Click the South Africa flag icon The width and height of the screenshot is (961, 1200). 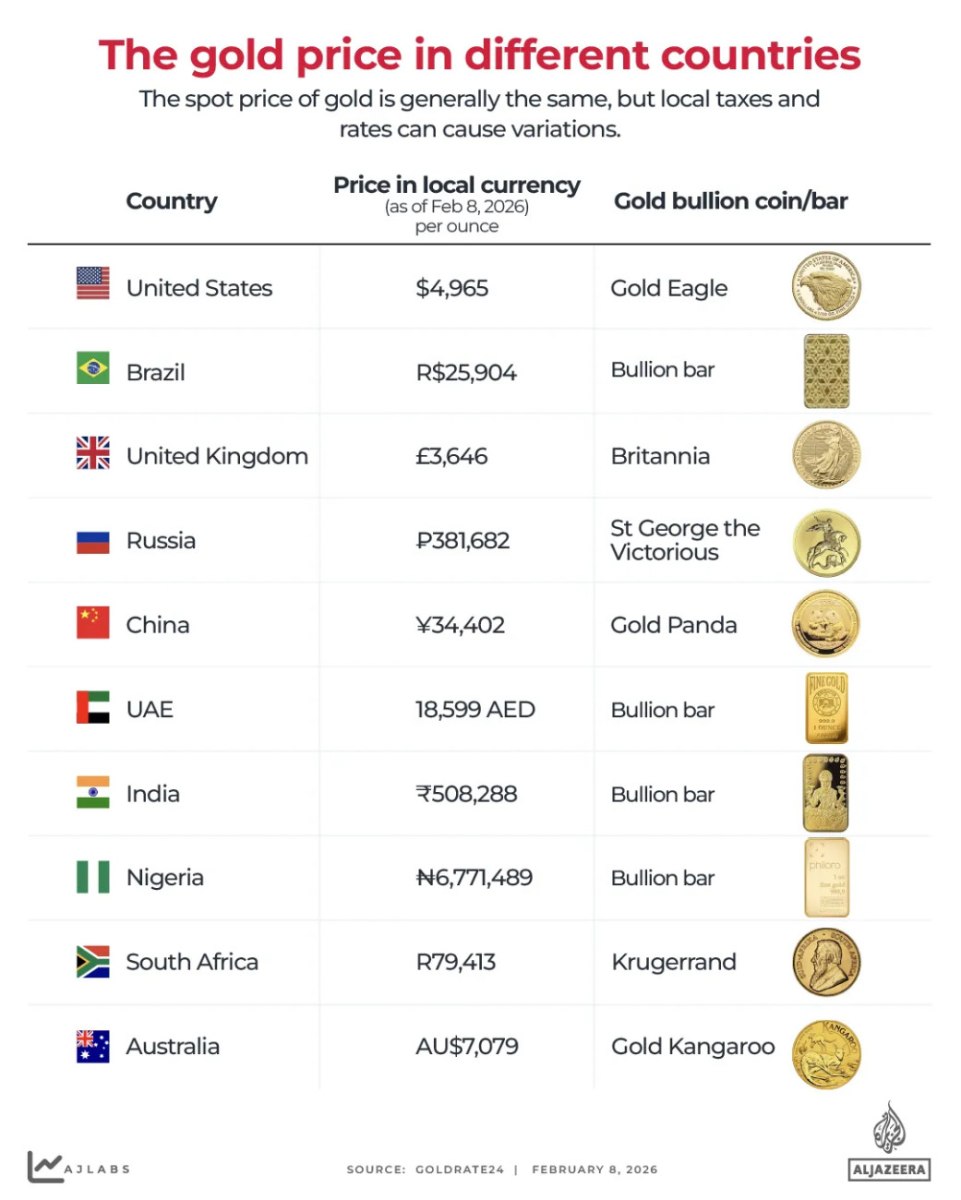point(93,960)
